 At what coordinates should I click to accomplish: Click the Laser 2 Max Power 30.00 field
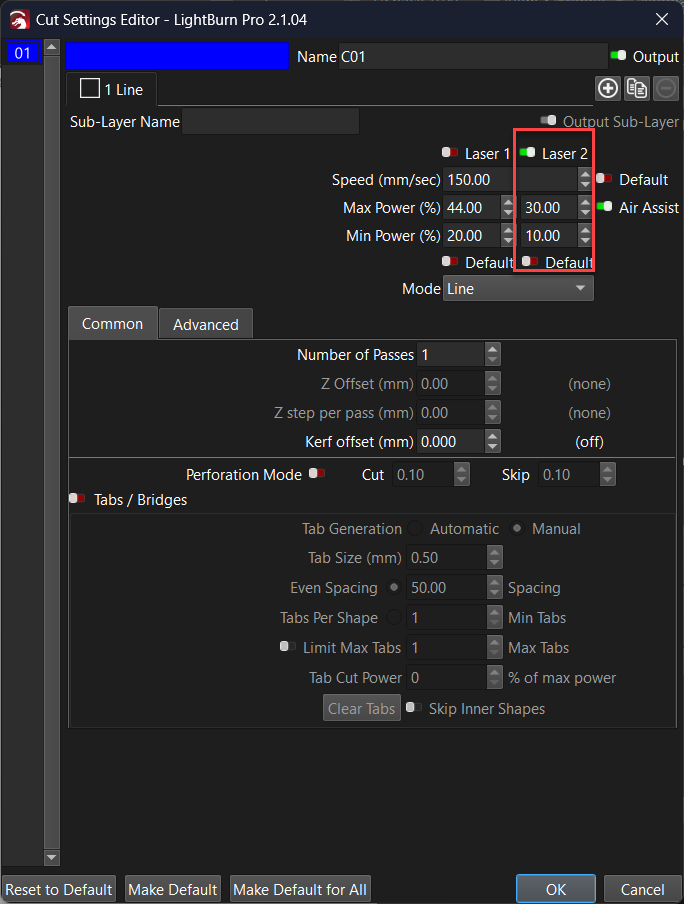tap(548, 208)
